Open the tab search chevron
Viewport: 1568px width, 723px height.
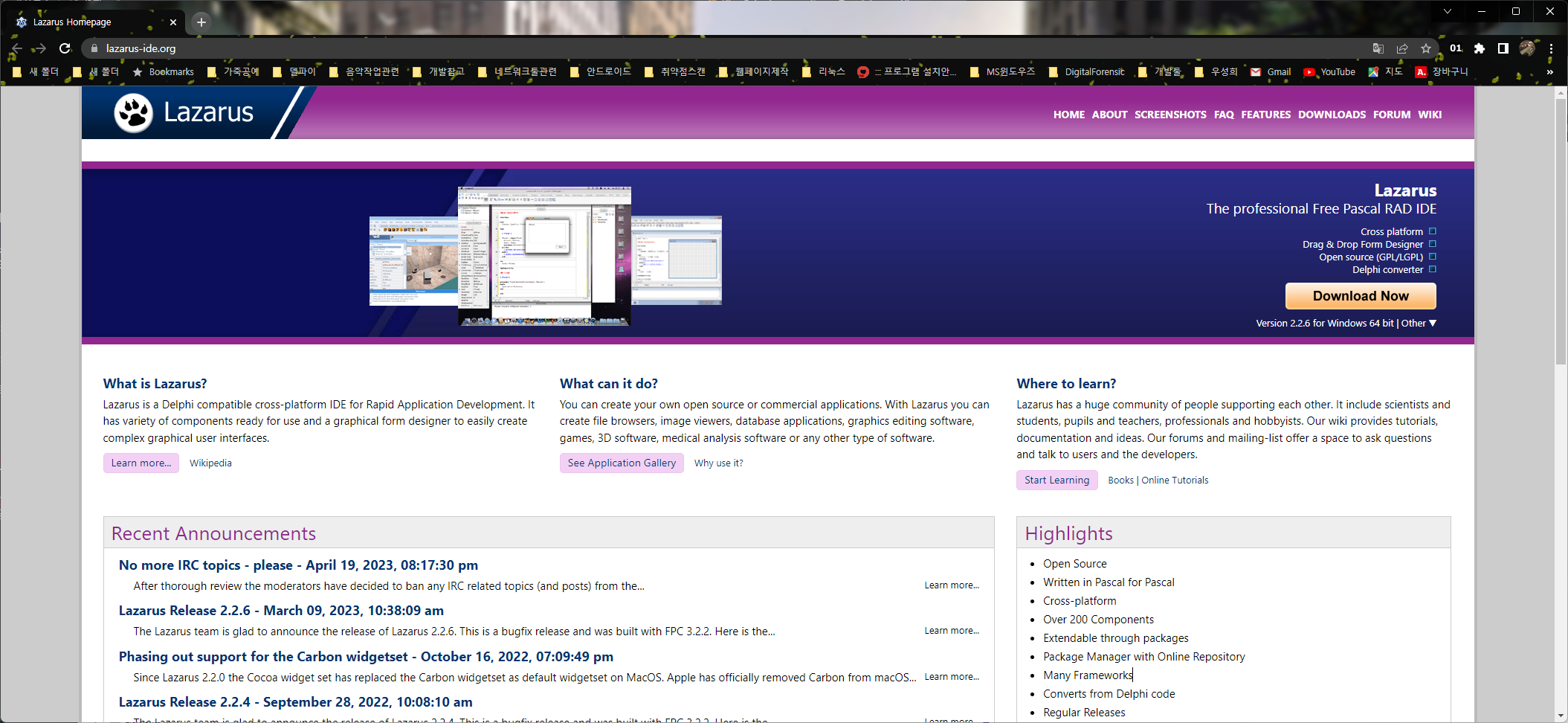pyautogui.click(x=1447, y=11)
